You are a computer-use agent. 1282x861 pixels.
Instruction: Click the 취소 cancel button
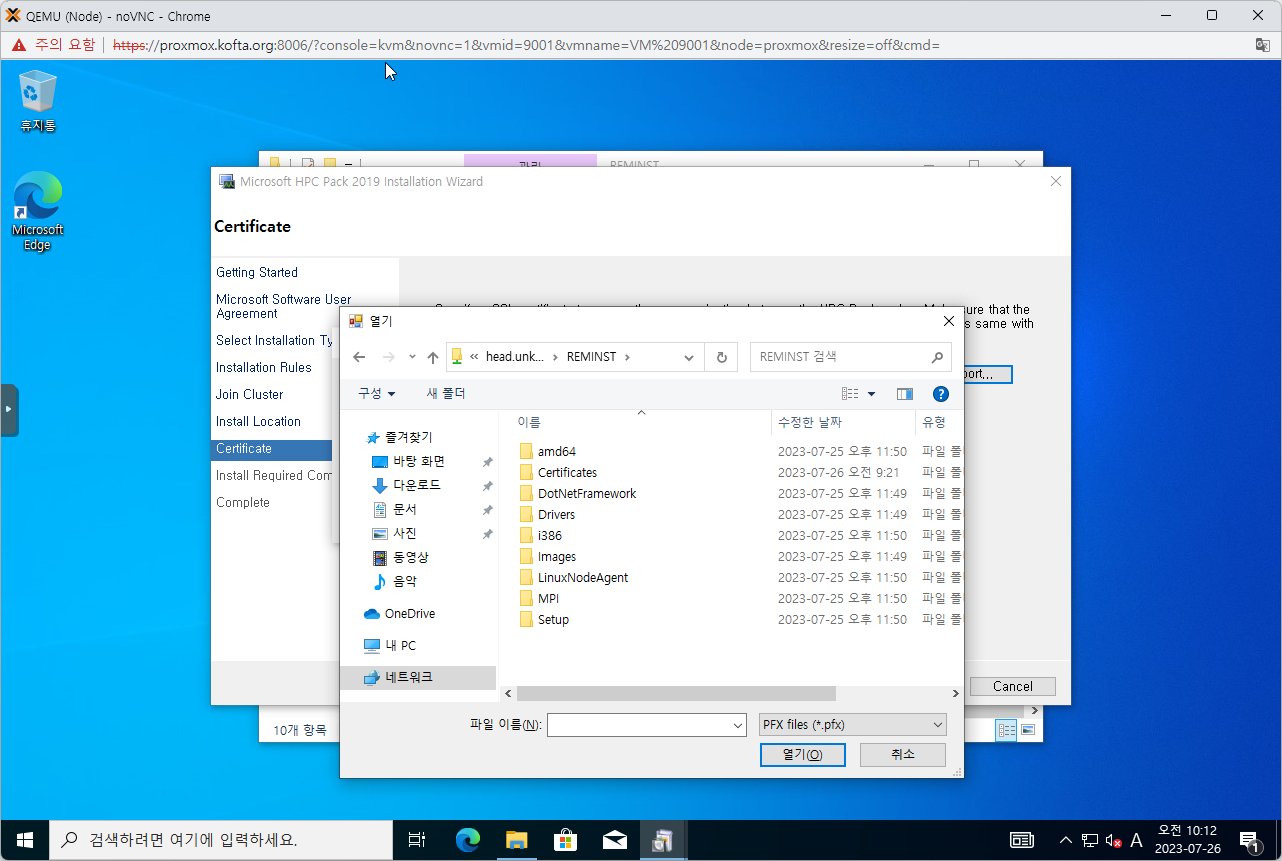click(902, 754)
